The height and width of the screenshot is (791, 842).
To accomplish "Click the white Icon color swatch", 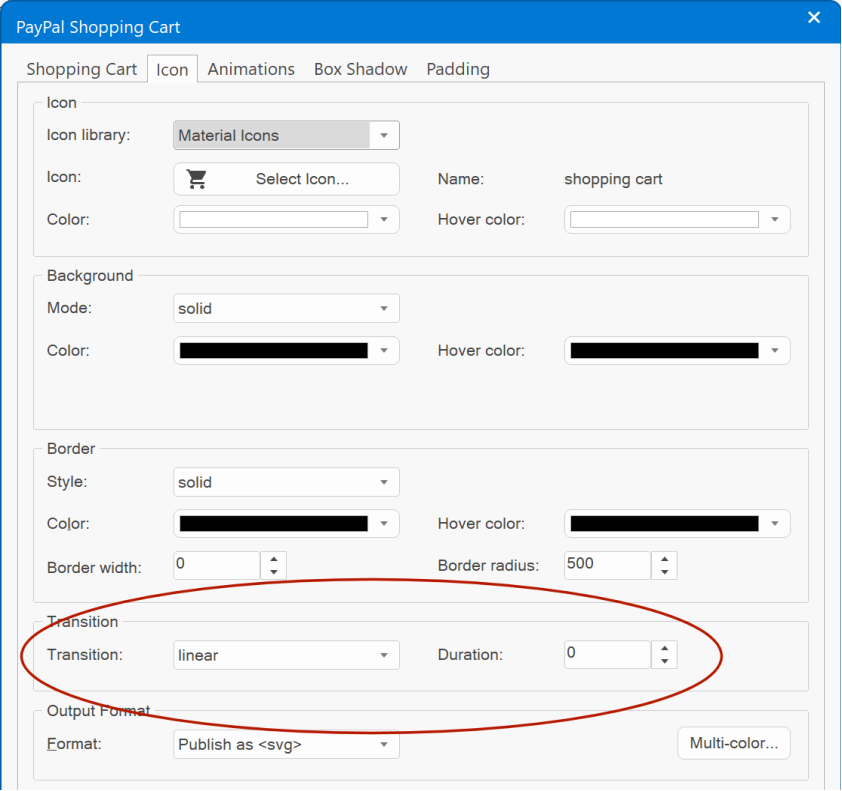I will pos(273,220).
